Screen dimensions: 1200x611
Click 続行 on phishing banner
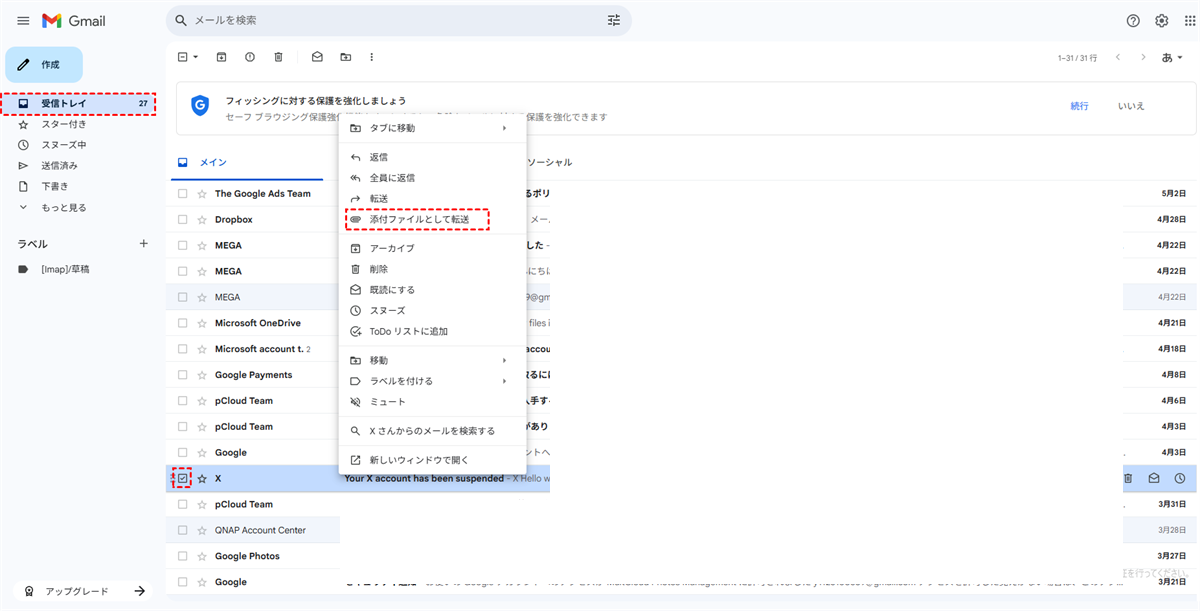click(1079, 106)
